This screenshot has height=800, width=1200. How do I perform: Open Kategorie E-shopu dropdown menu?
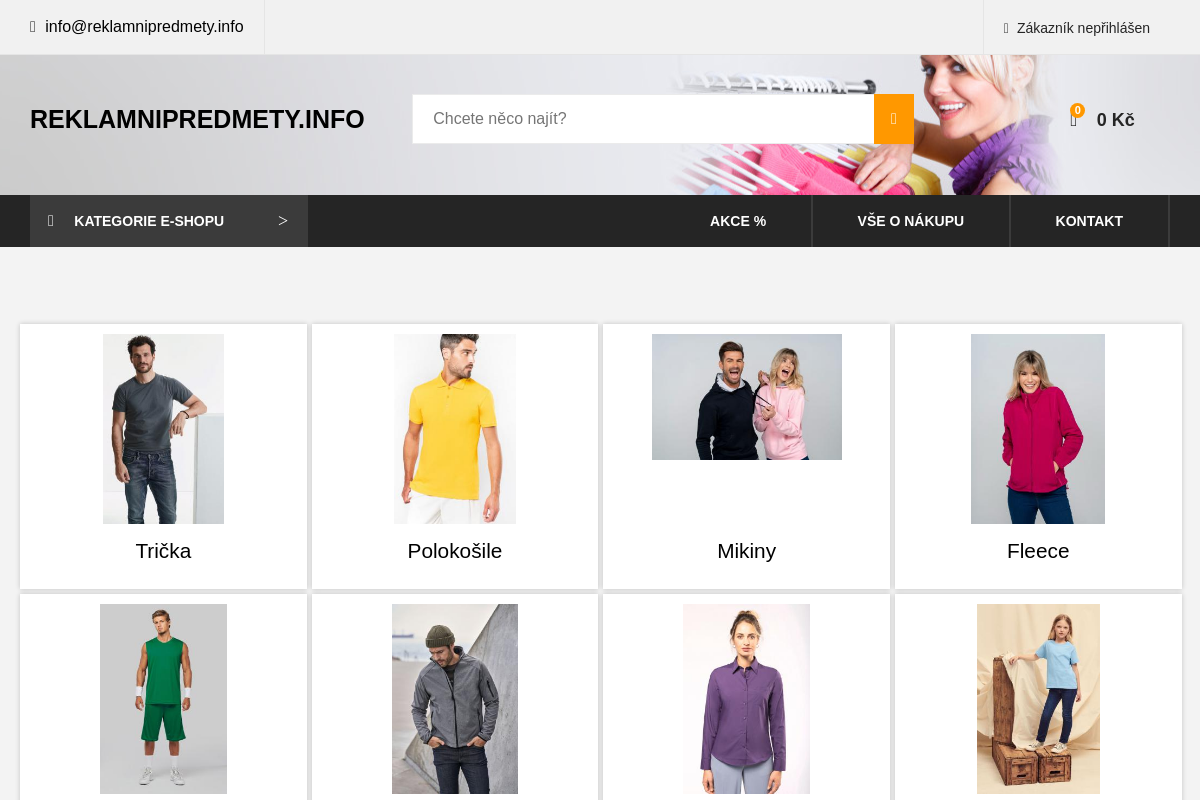pyautogui.click(x=149, y=221)
